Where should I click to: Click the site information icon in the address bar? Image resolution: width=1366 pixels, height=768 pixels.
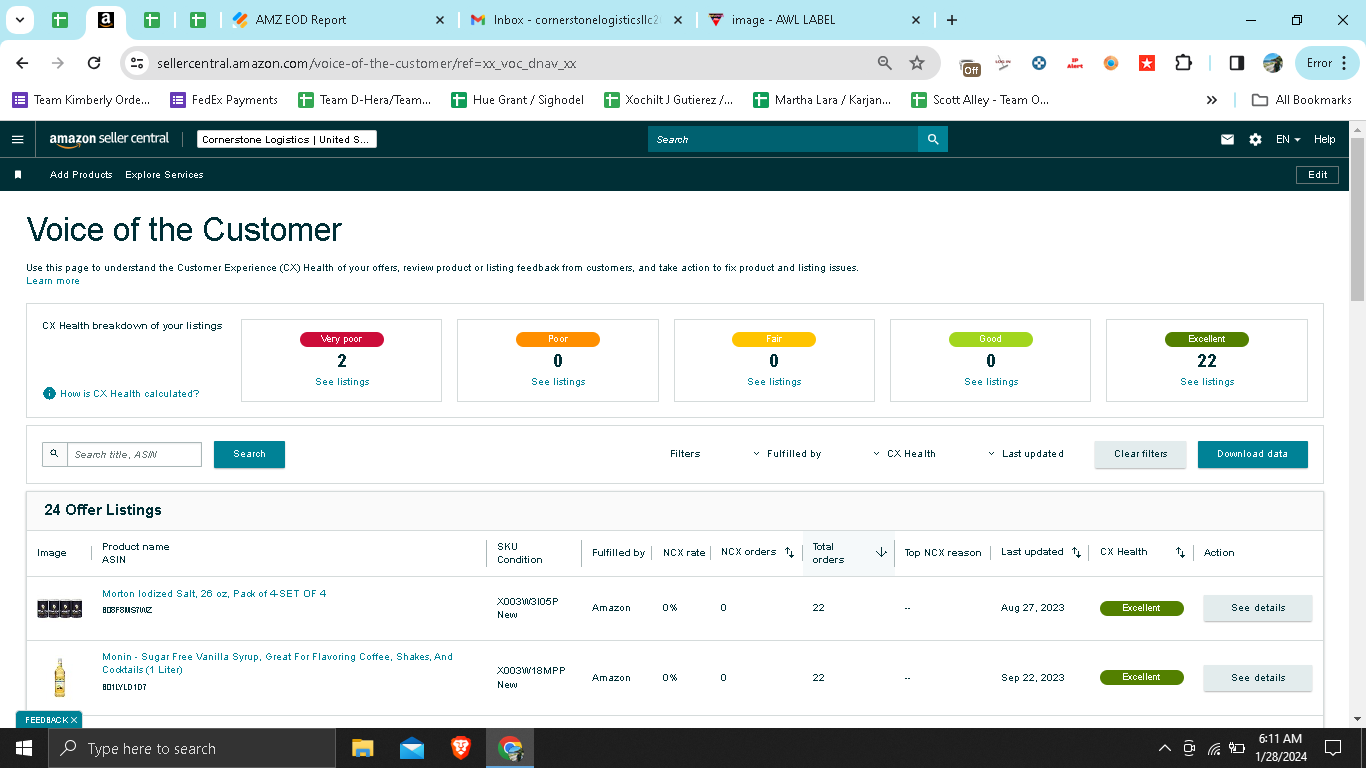click(x=138, y=63)
